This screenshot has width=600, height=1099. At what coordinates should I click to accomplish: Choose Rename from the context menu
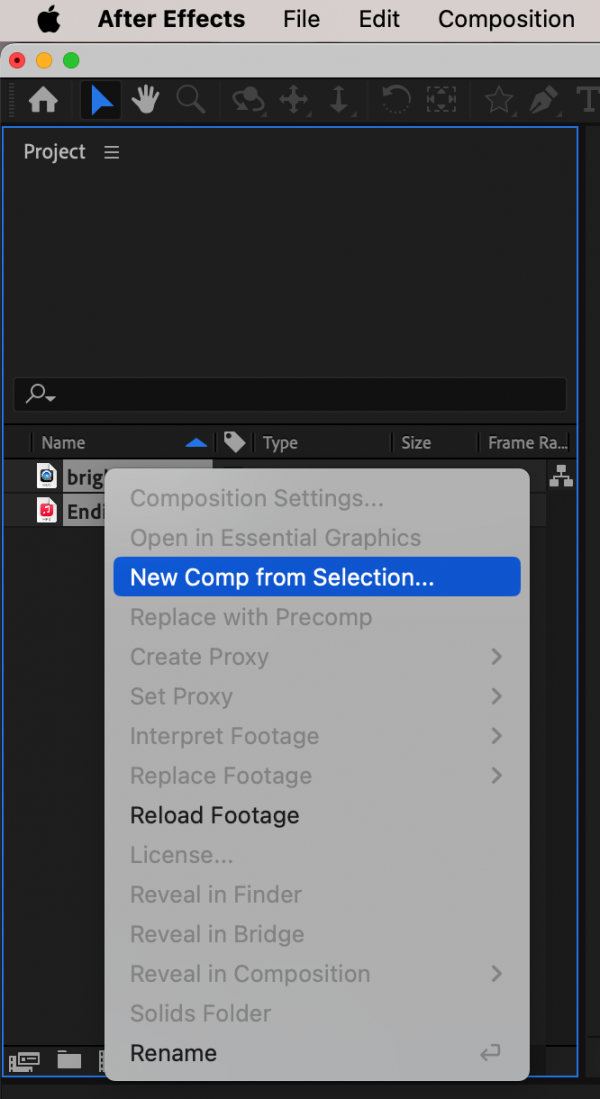173,1053
